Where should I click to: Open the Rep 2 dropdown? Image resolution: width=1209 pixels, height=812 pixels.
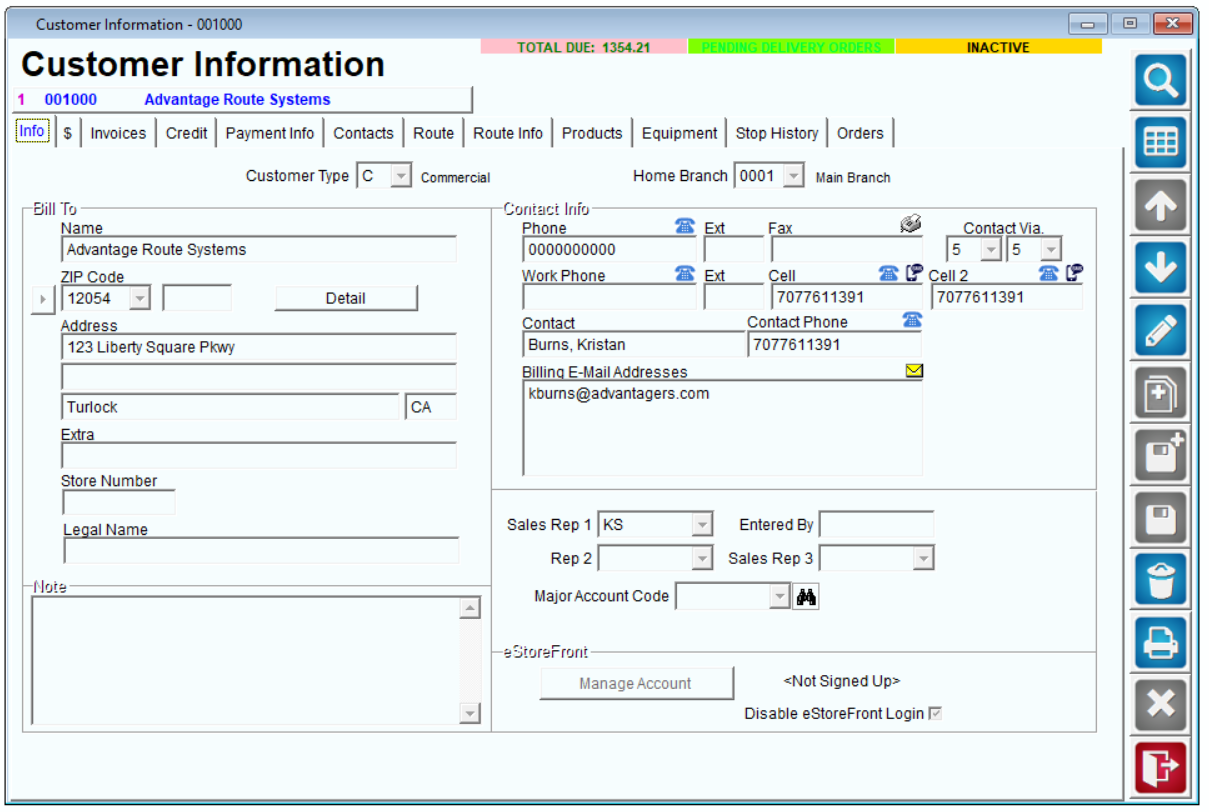pyautogui.click(x=702, y=558)
